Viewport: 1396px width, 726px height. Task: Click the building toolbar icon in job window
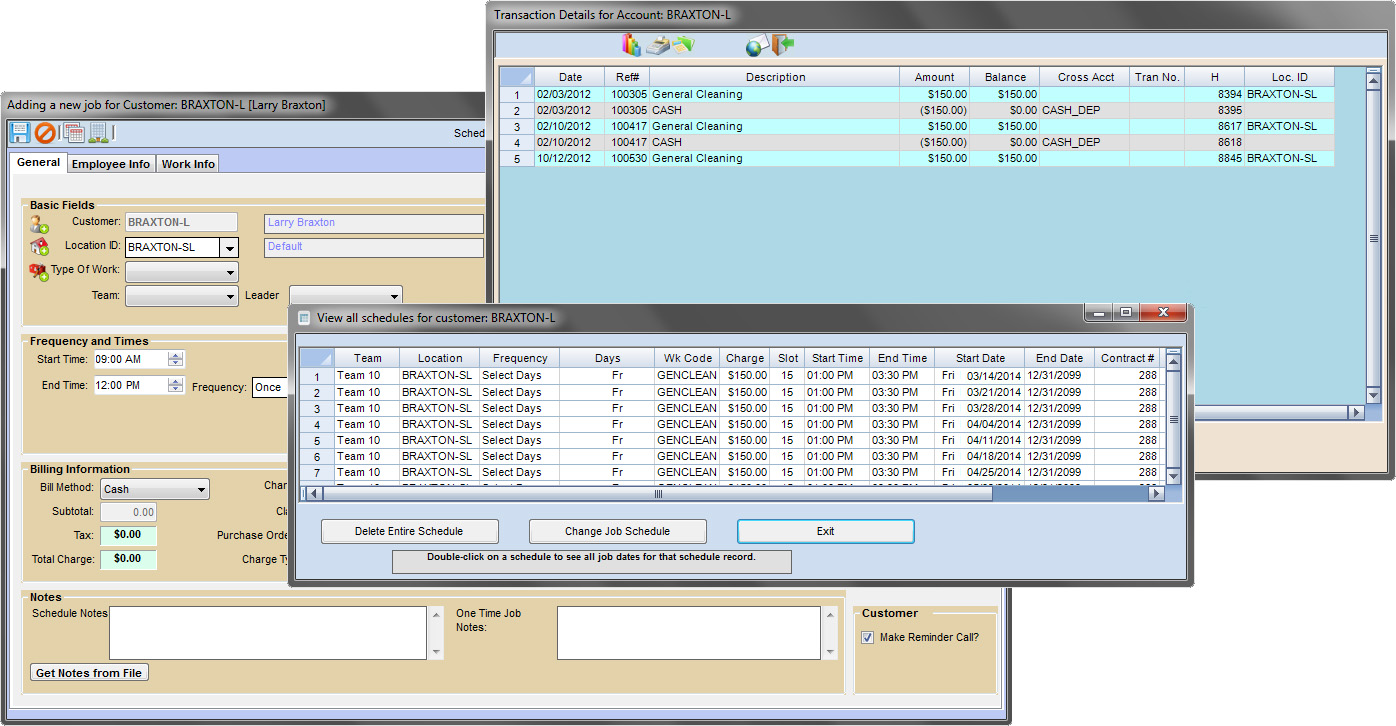pos(99,132)
